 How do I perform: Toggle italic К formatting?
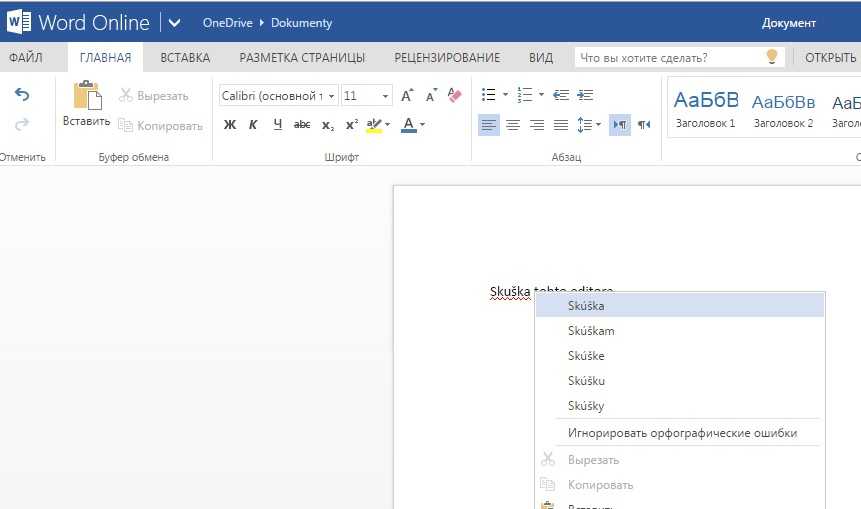click(253, 125)
